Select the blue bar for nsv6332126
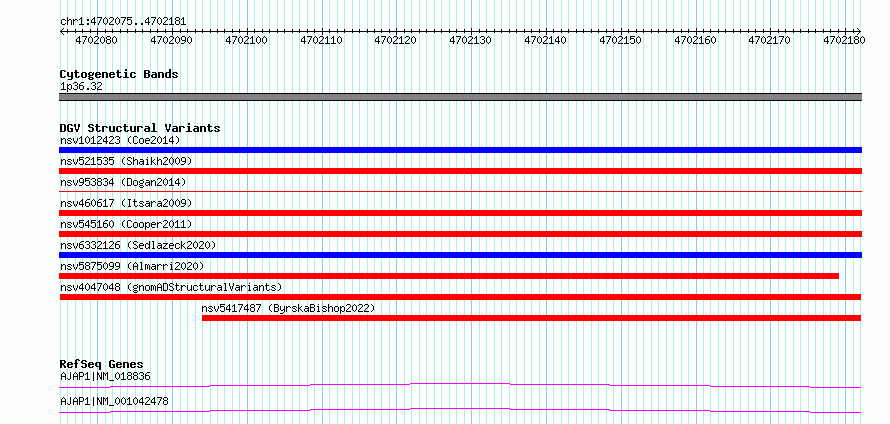This screenshot has width=890, height=424. [461, 255]
